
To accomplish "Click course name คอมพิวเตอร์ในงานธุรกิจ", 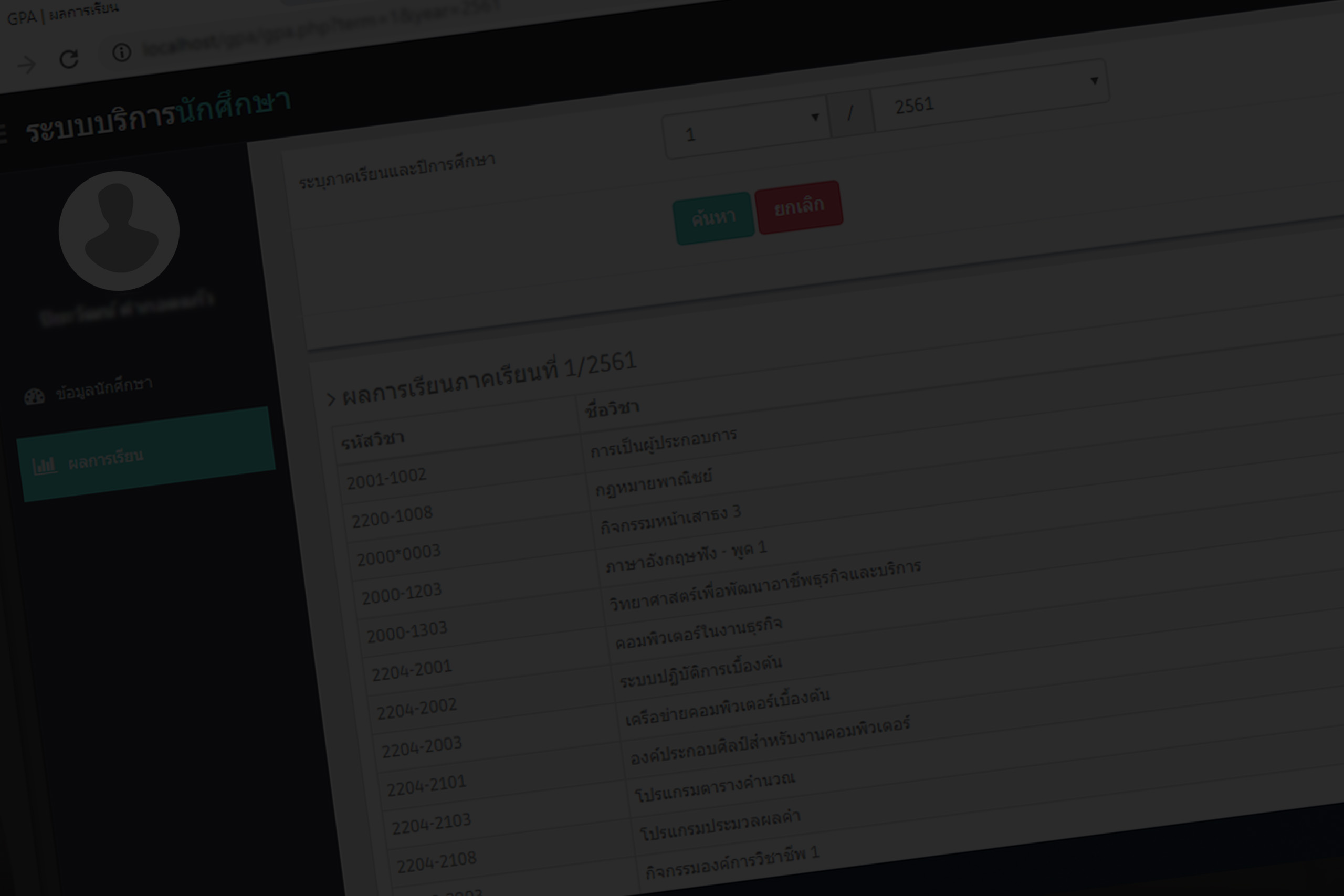I will click(698, 633).
